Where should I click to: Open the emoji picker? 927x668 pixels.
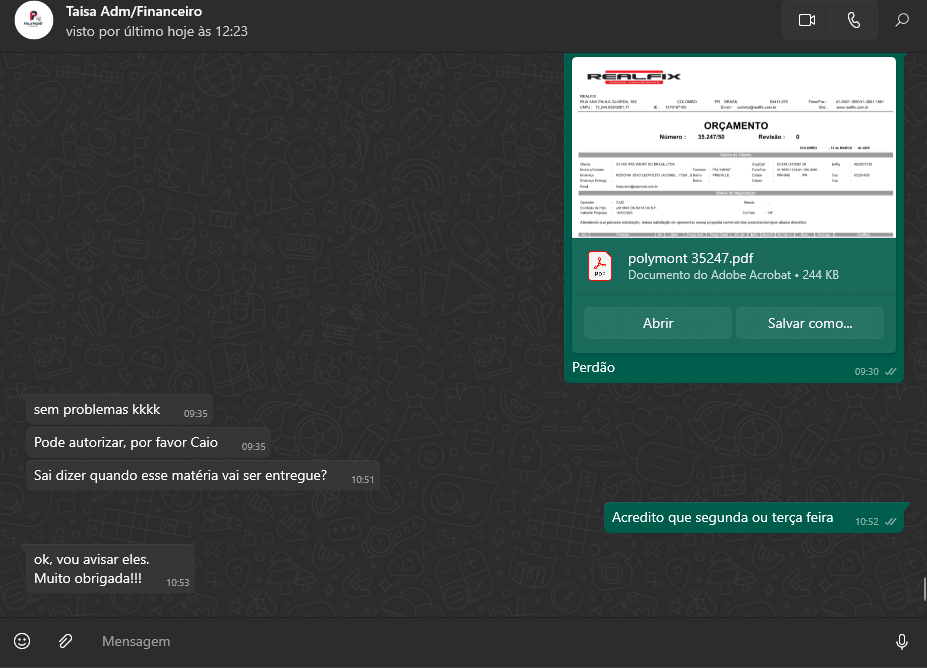pos(22,641)
